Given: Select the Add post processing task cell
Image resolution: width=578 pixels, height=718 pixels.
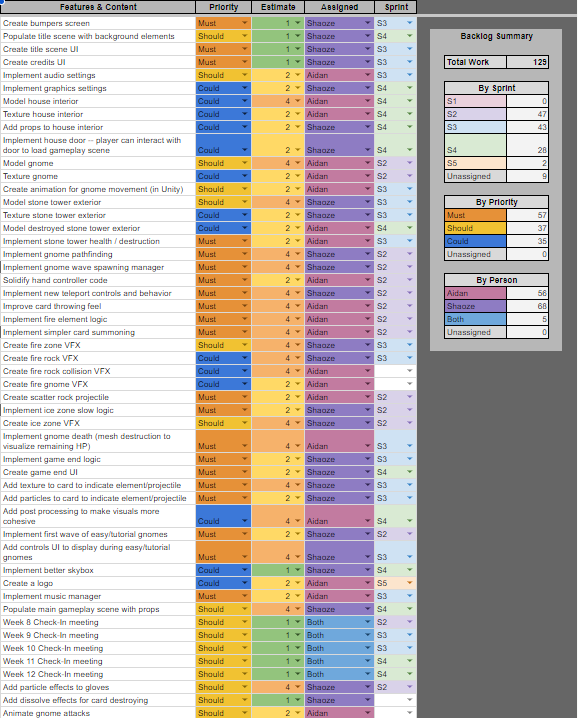Looking at the screenshot, I should pos(98,516).
